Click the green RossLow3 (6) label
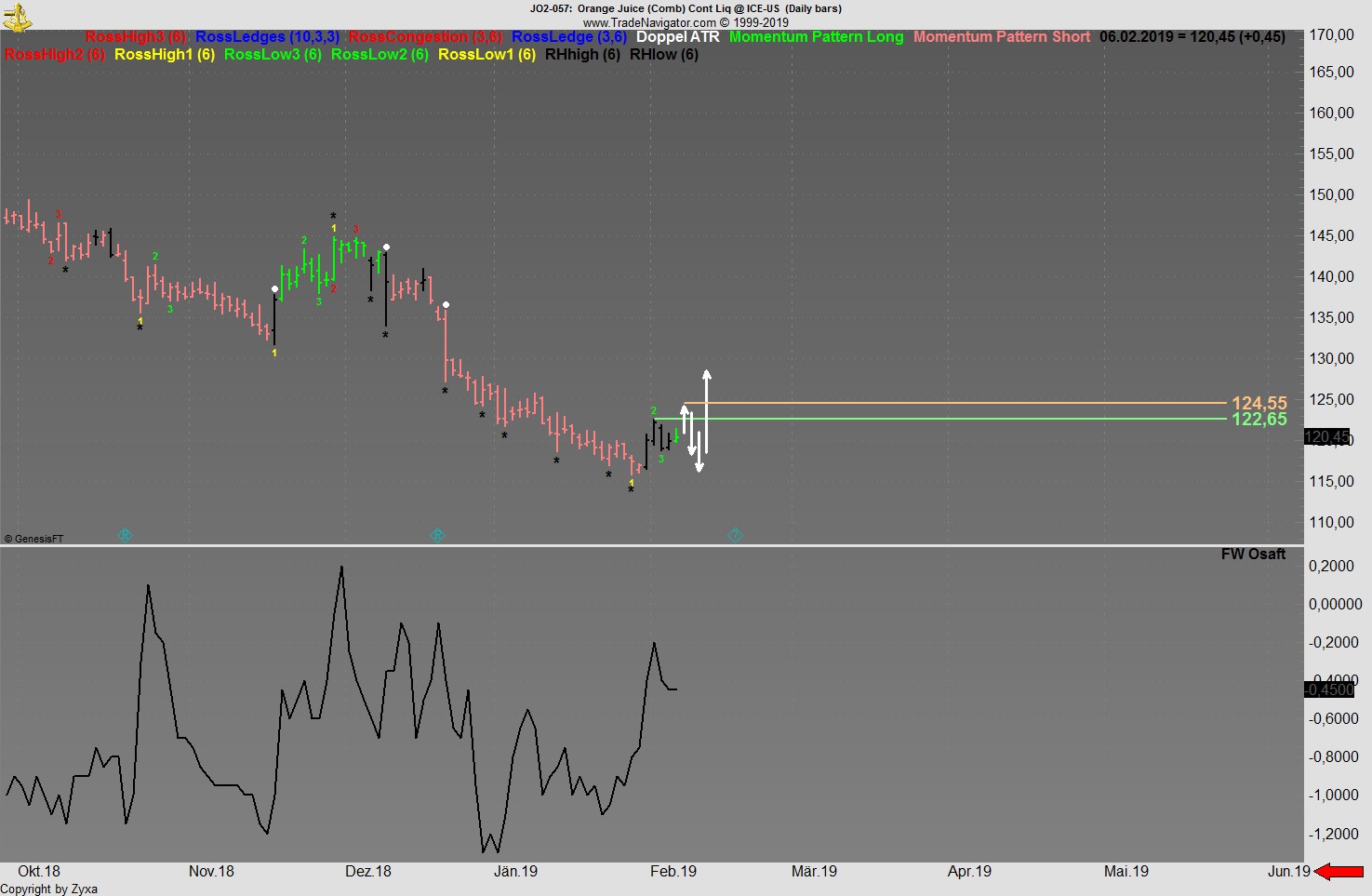 (x=273, y=55)
